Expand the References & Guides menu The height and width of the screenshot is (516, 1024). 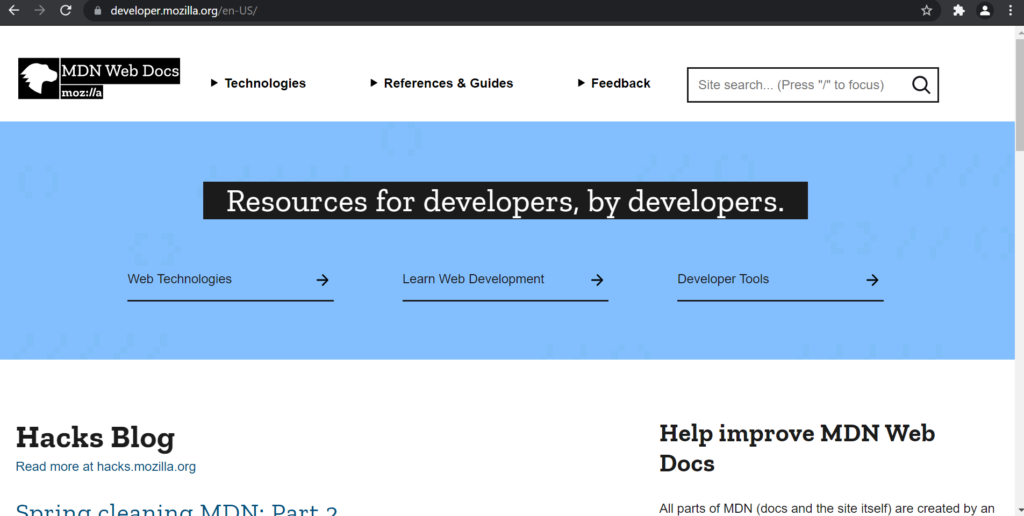442,83
